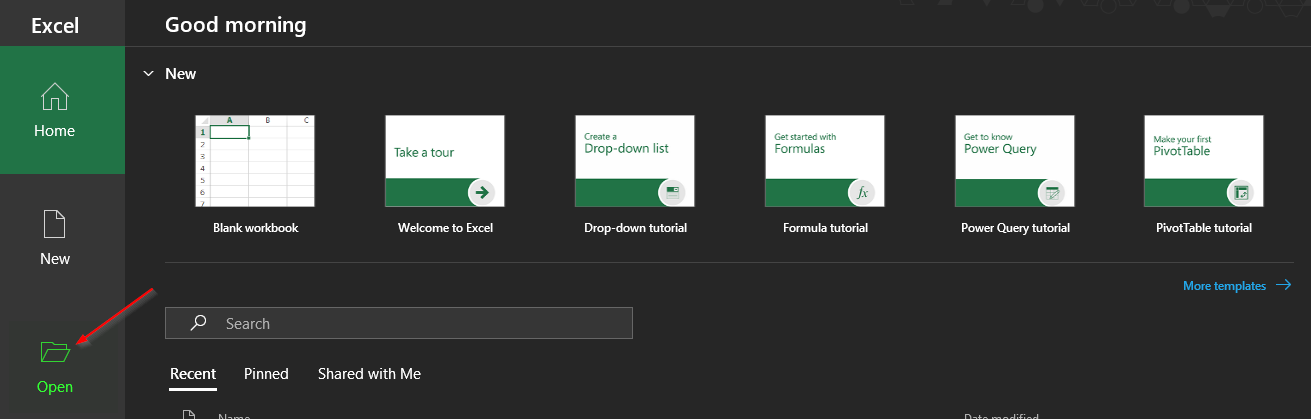Switch to the Pinned tab

[266, 374]
